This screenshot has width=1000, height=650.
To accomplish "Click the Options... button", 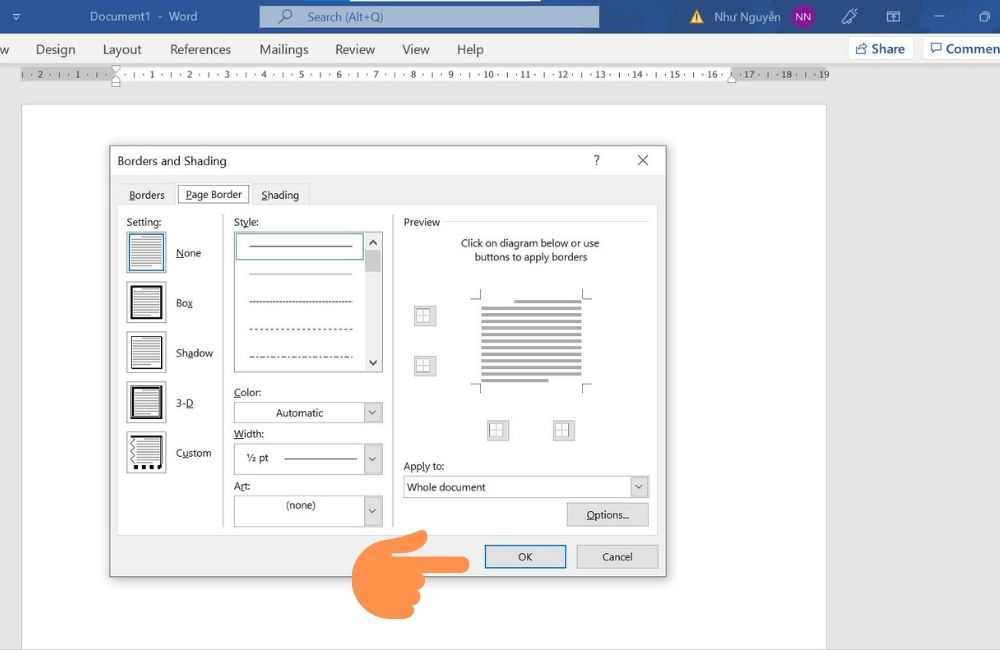I will (607, 515).
